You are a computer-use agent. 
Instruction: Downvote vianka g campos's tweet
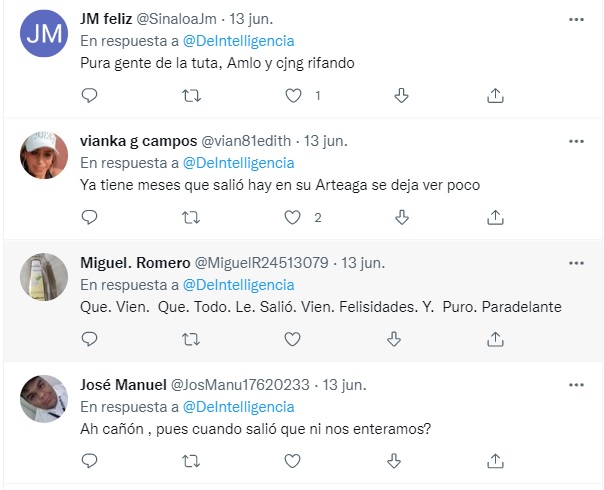pyautogui.click(x=401, y=217)
